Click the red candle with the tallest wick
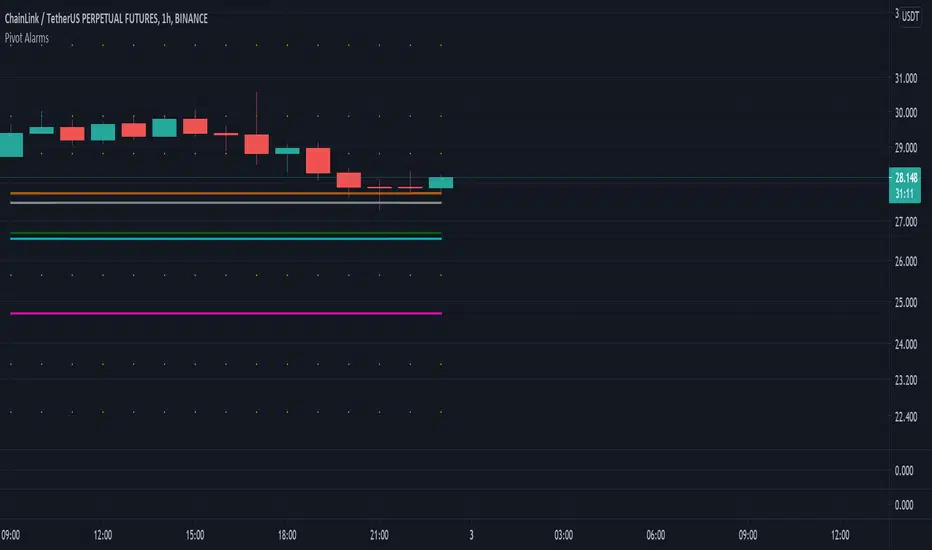This screenshot has width=932, height=550. 256,144
